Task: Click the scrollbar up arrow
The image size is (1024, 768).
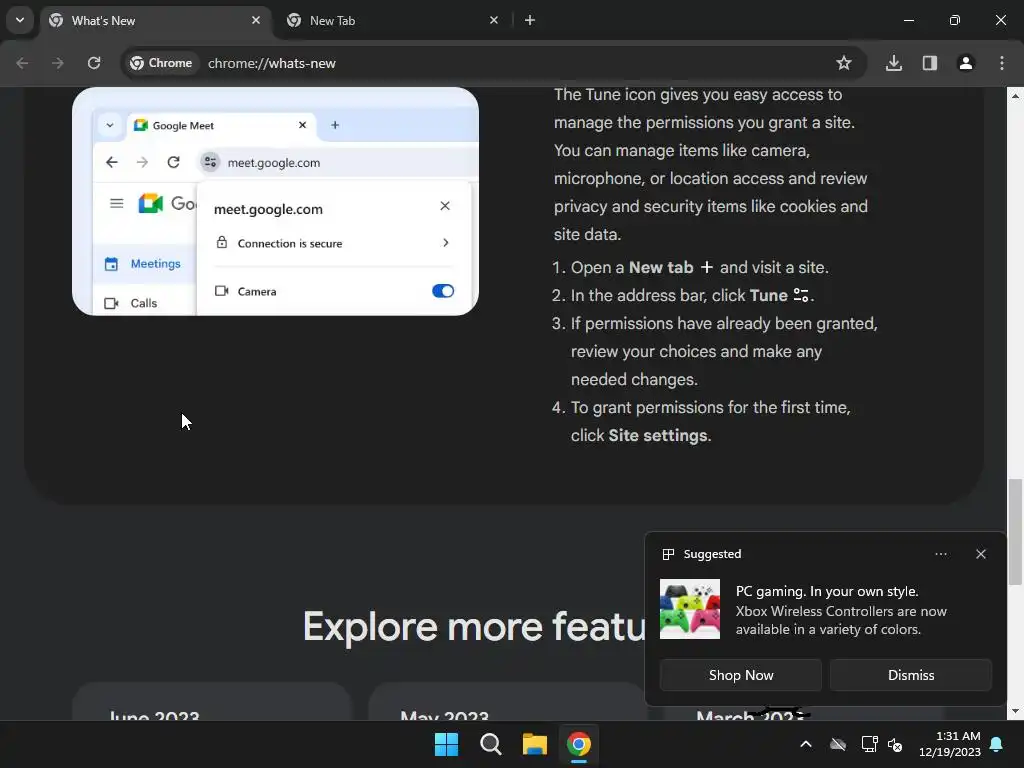Action: [1015, 96]
